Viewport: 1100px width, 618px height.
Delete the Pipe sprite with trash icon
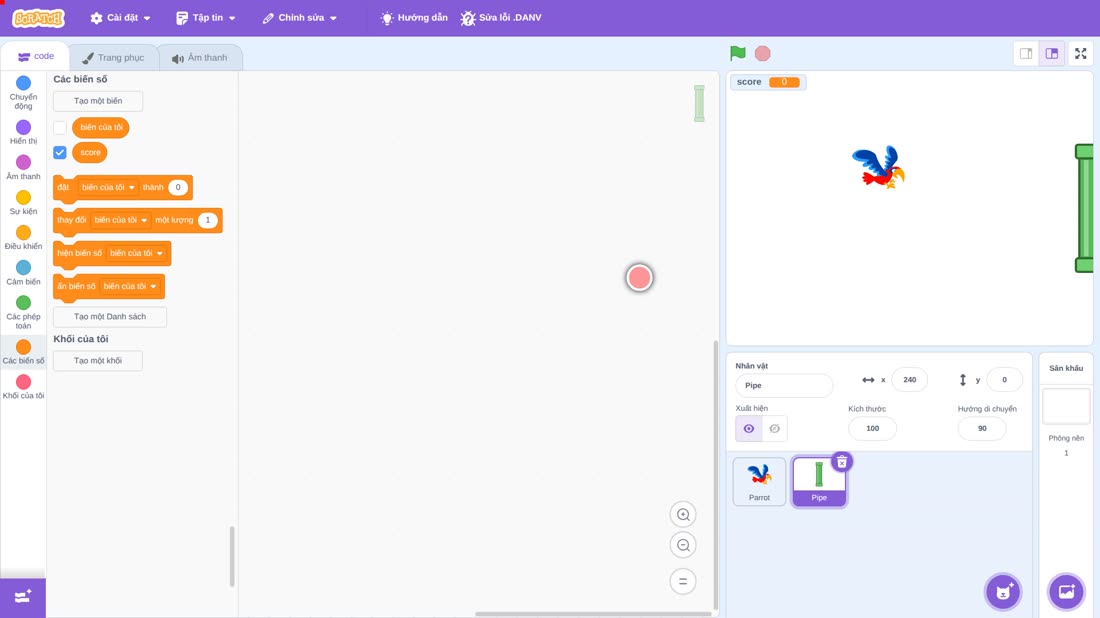pos(842,462)
